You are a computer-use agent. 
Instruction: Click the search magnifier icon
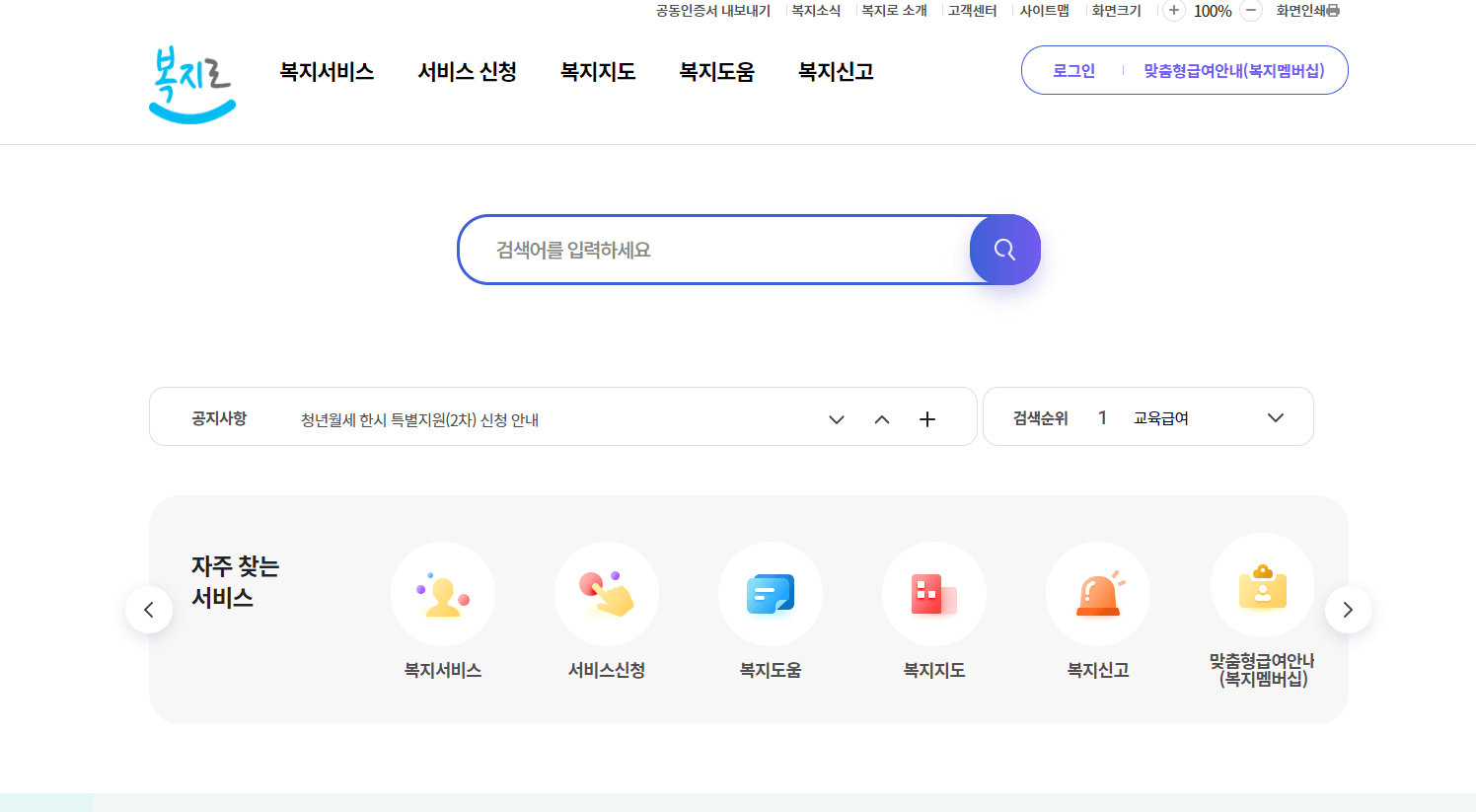click(1004, 250)
